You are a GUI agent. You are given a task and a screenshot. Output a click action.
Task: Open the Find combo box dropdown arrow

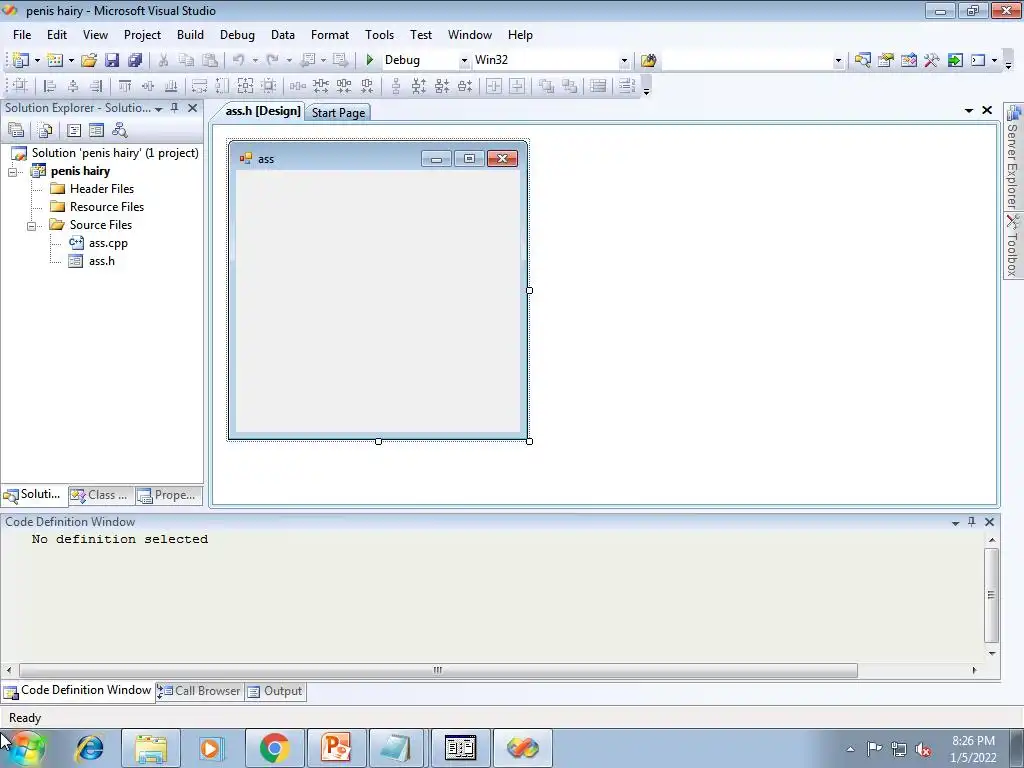tap(839, 61)
